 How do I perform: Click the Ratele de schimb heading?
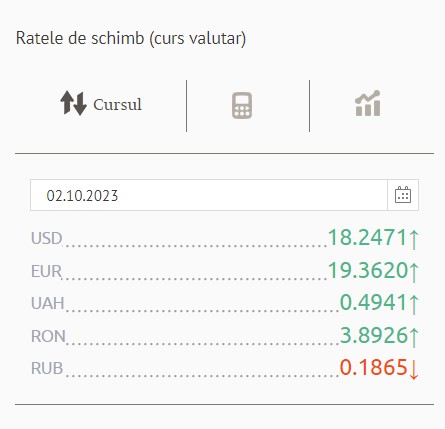(x=131, y=38)
